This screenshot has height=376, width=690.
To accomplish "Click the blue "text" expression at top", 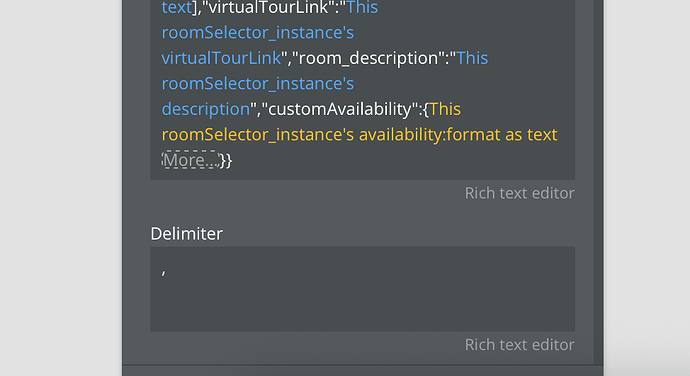I will (x=177, y=7).
